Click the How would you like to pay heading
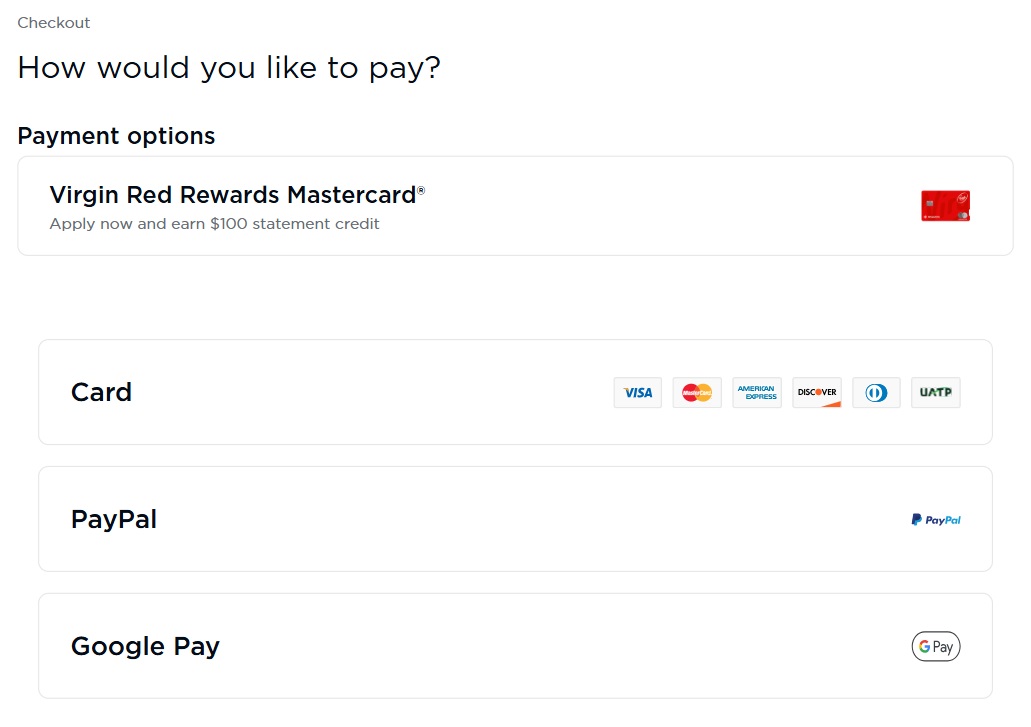 229,68
